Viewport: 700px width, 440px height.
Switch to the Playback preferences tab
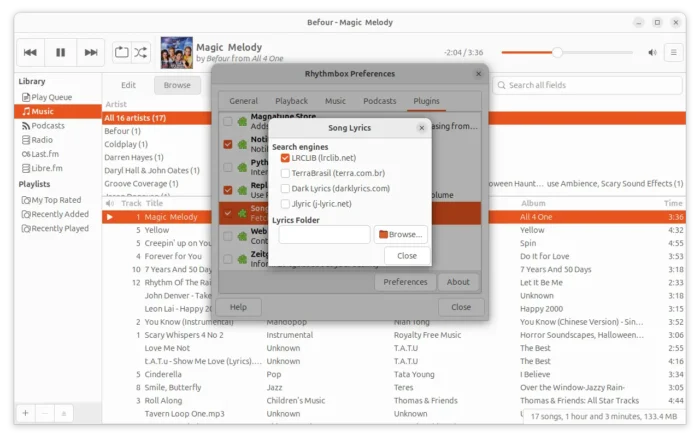292,101
